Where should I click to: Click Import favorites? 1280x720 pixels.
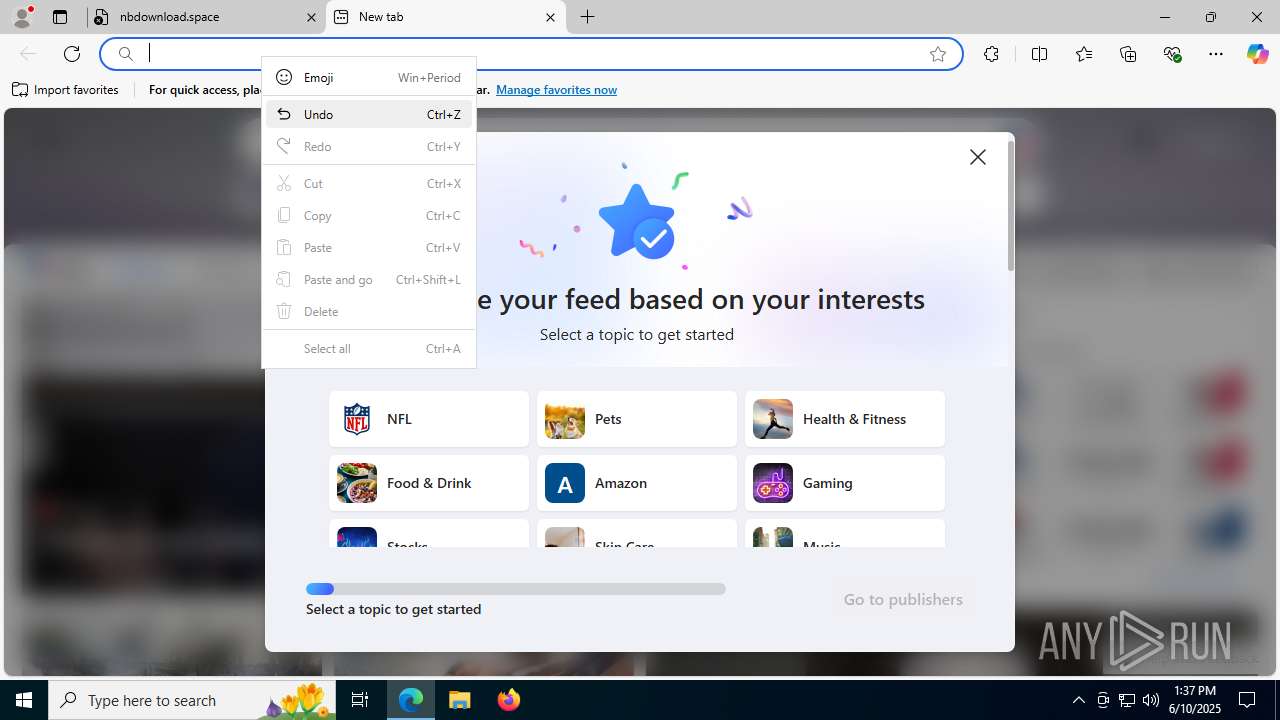coord(65,90)
